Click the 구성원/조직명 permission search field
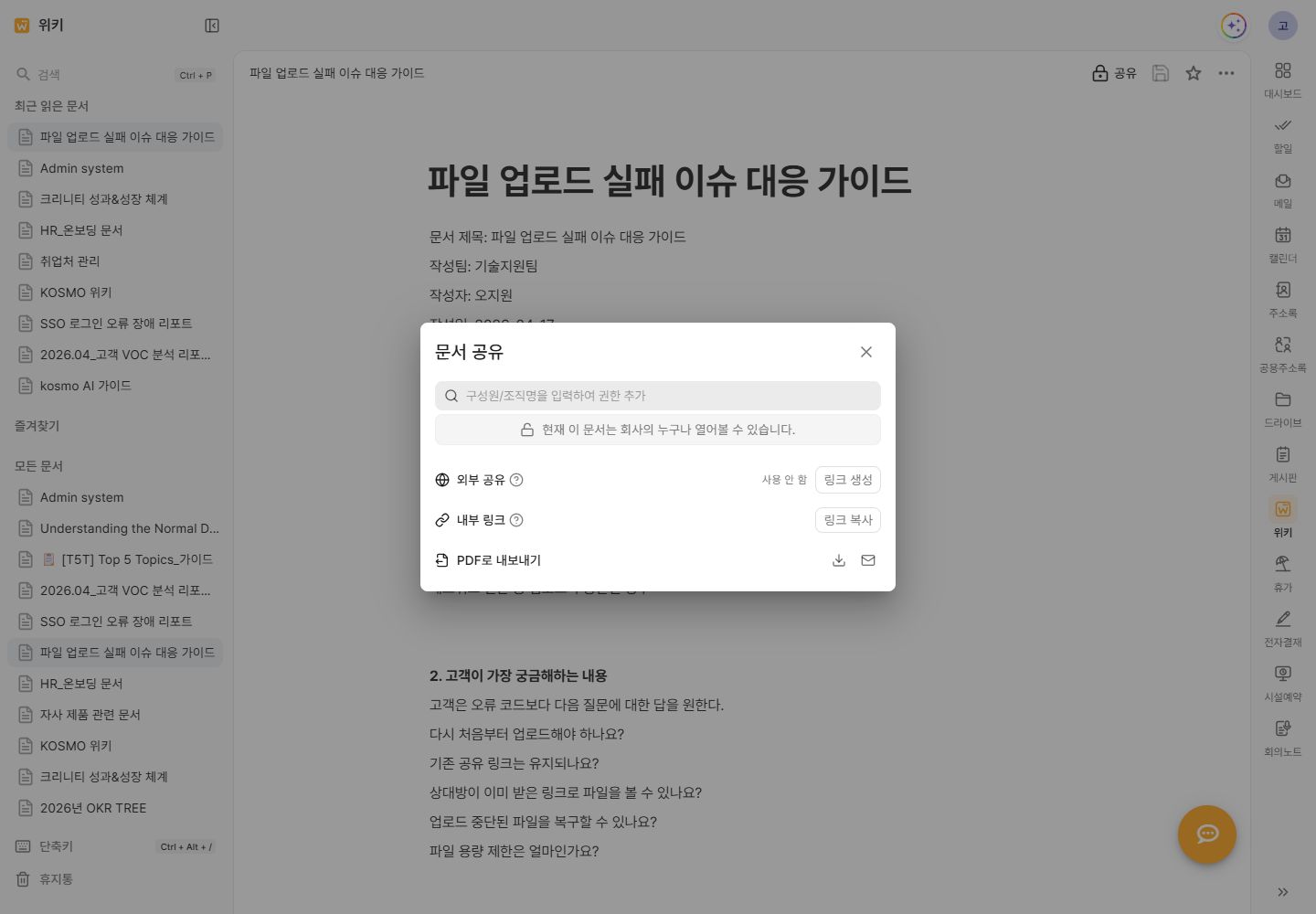The image size is (1316, 914). pyautogui.click(x=658, y=396)
